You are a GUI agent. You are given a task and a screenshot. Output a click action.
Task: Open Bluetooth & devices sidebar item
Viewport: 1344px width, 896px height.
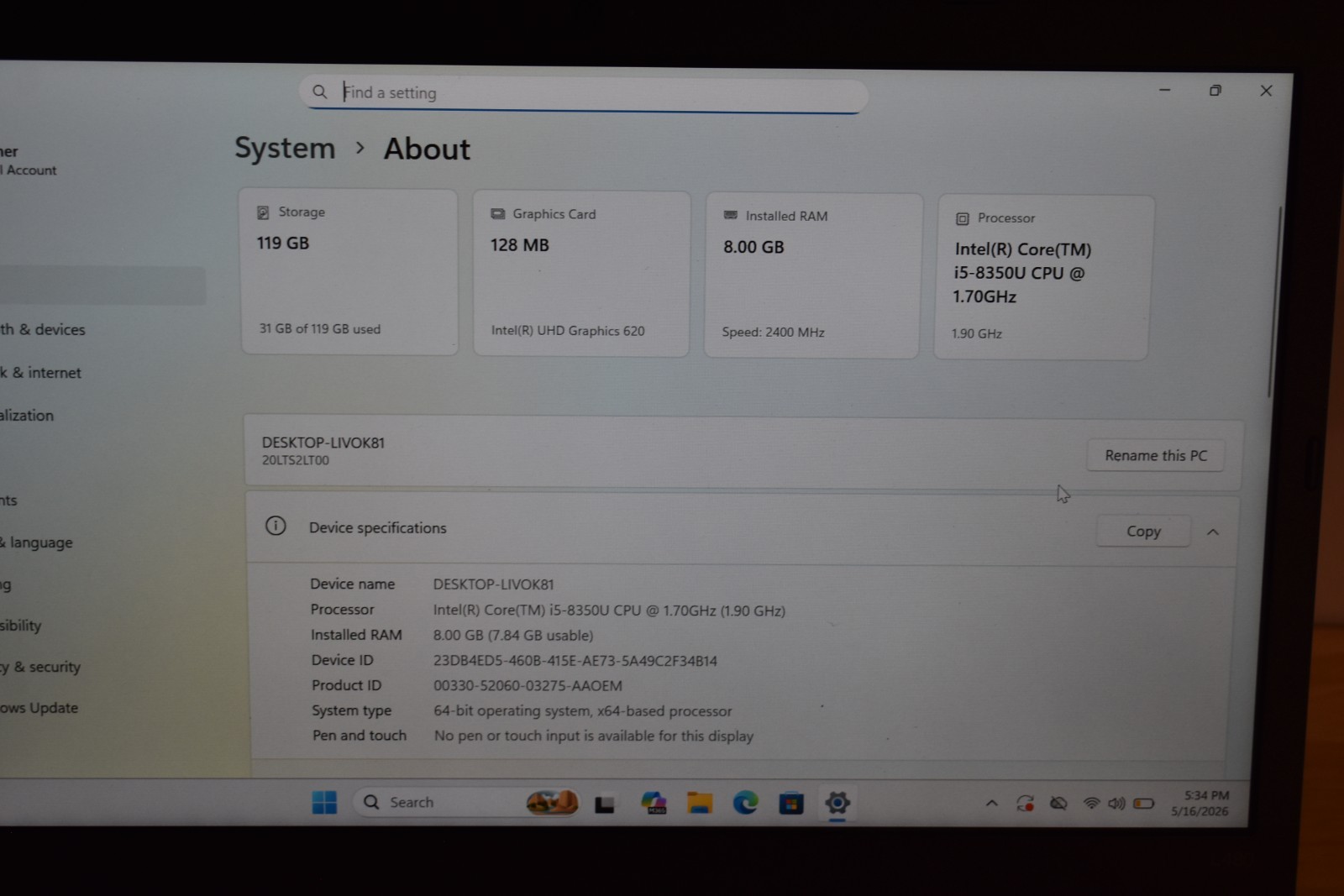click(43, 330)
